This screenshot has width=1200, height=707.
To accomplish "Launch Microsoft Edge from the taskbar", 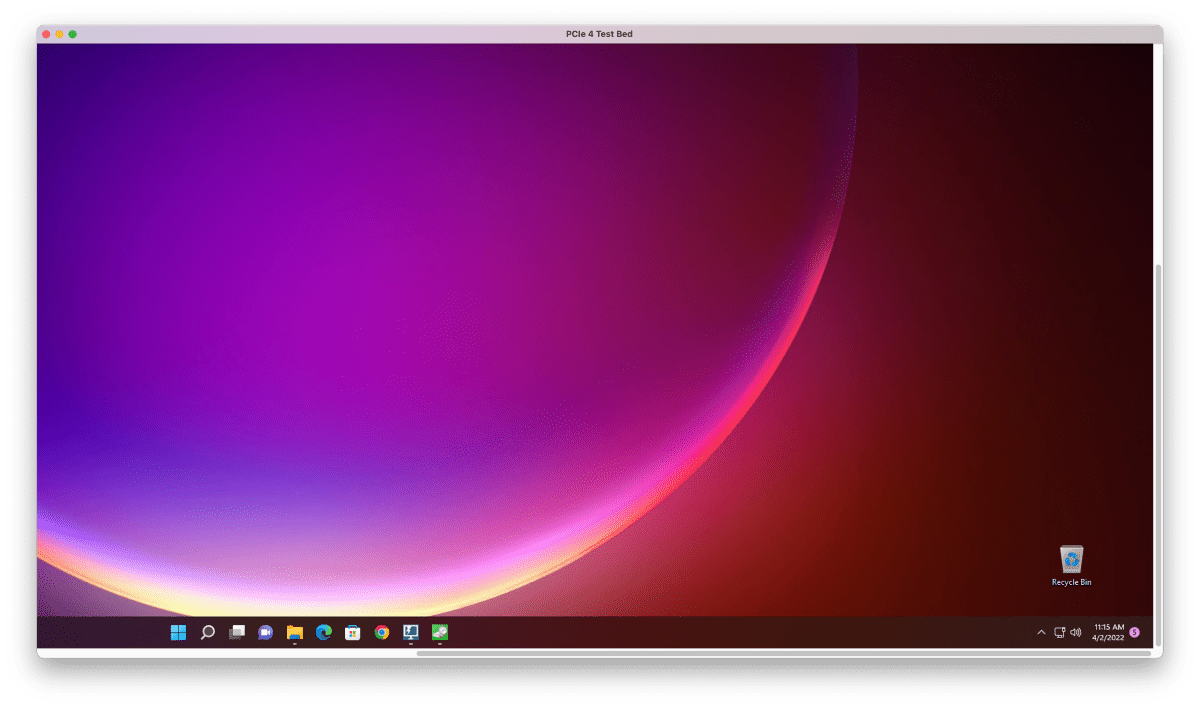I will pyautogui.click(x=323, y=632).
